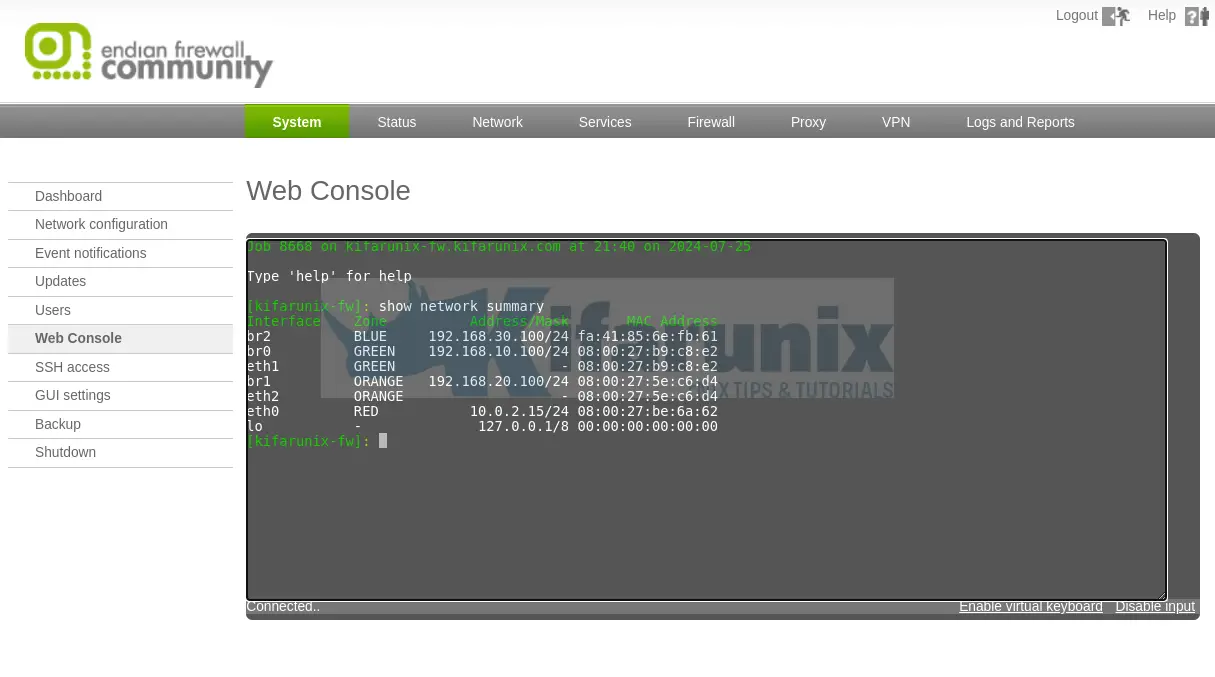The height and width of the screenshot is (677, 1215).
Task: Click the lo loopback interface name
Action: click(255, 426)
